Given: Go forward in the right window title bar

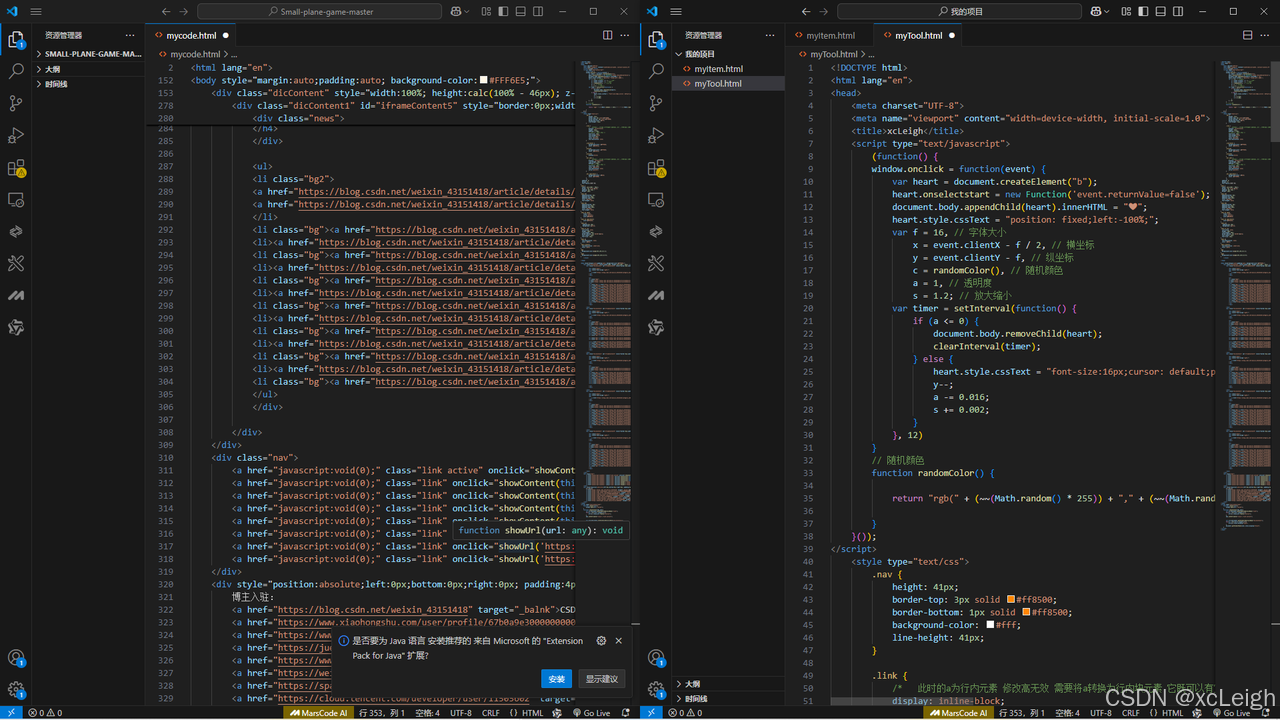Looking at the screenshot, I should [x=825, y=11].
